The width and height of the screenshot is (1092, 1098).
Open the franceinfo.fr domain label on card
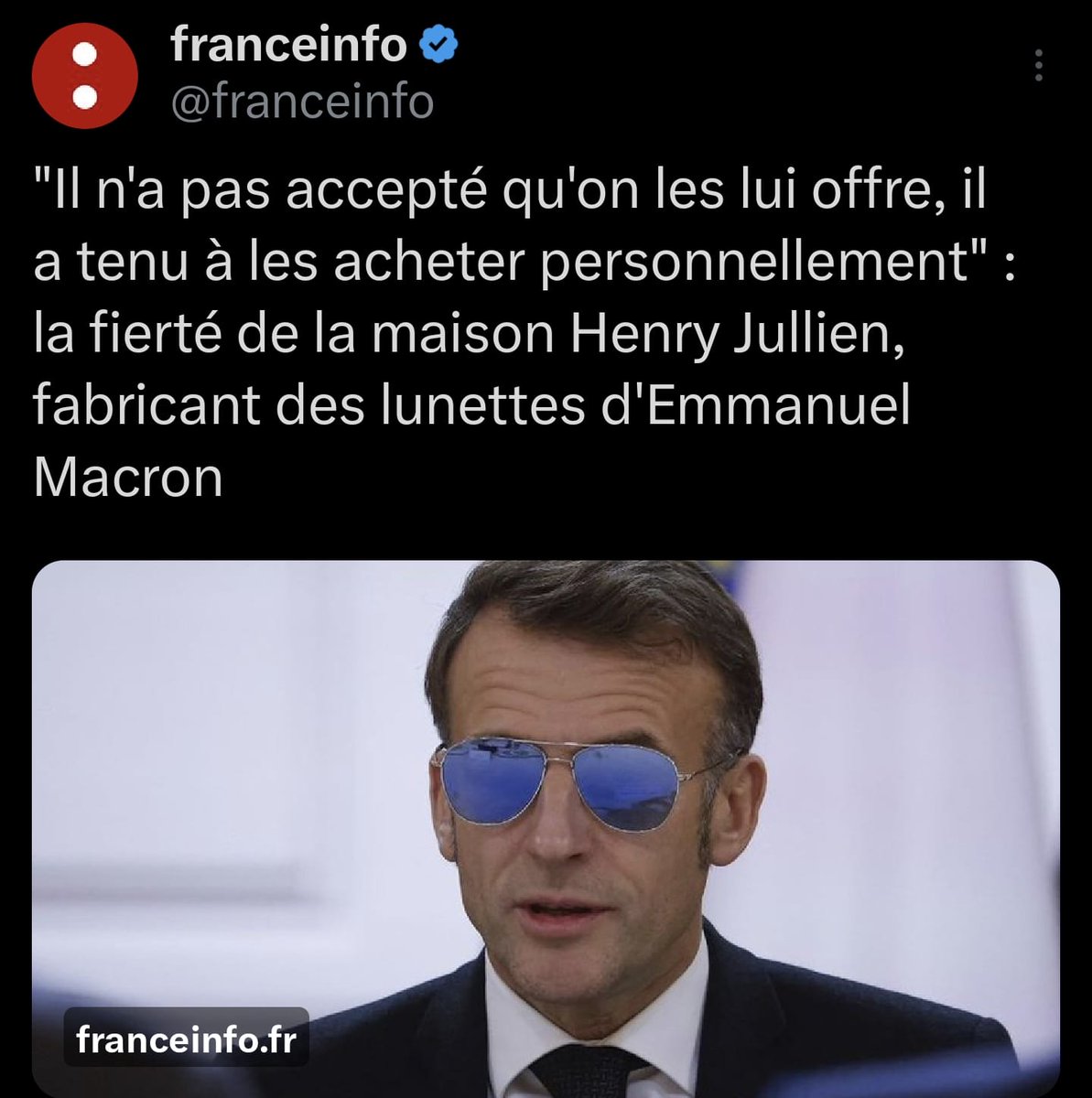(186, 1039)
